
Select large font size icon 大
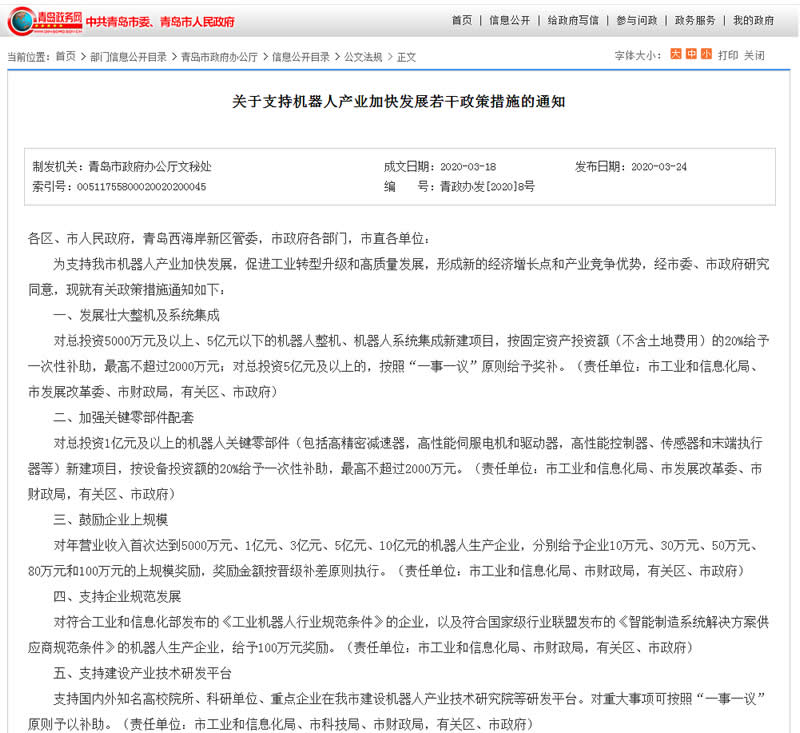point(676,55)
